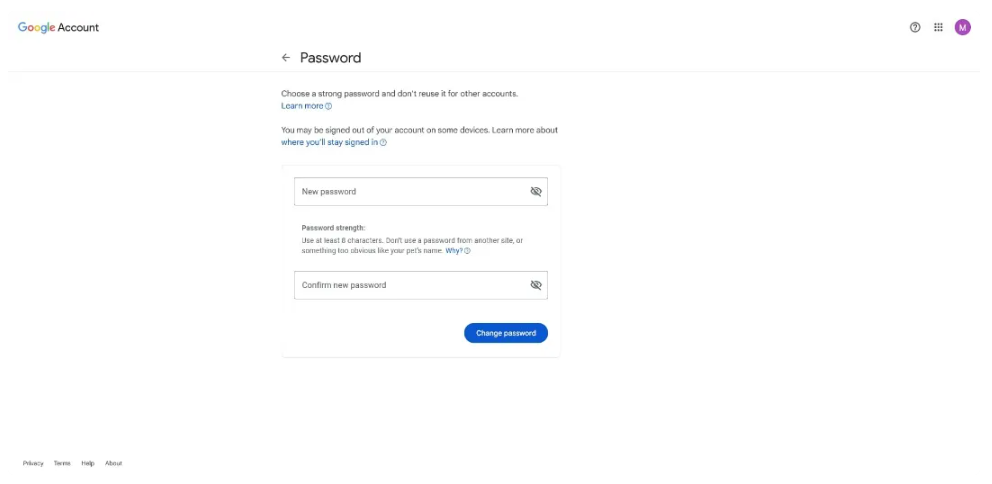Focus the Confirm new password field
Image resolution: width=992 pixels, height=484 pixels.
click(x=421, y=285)
